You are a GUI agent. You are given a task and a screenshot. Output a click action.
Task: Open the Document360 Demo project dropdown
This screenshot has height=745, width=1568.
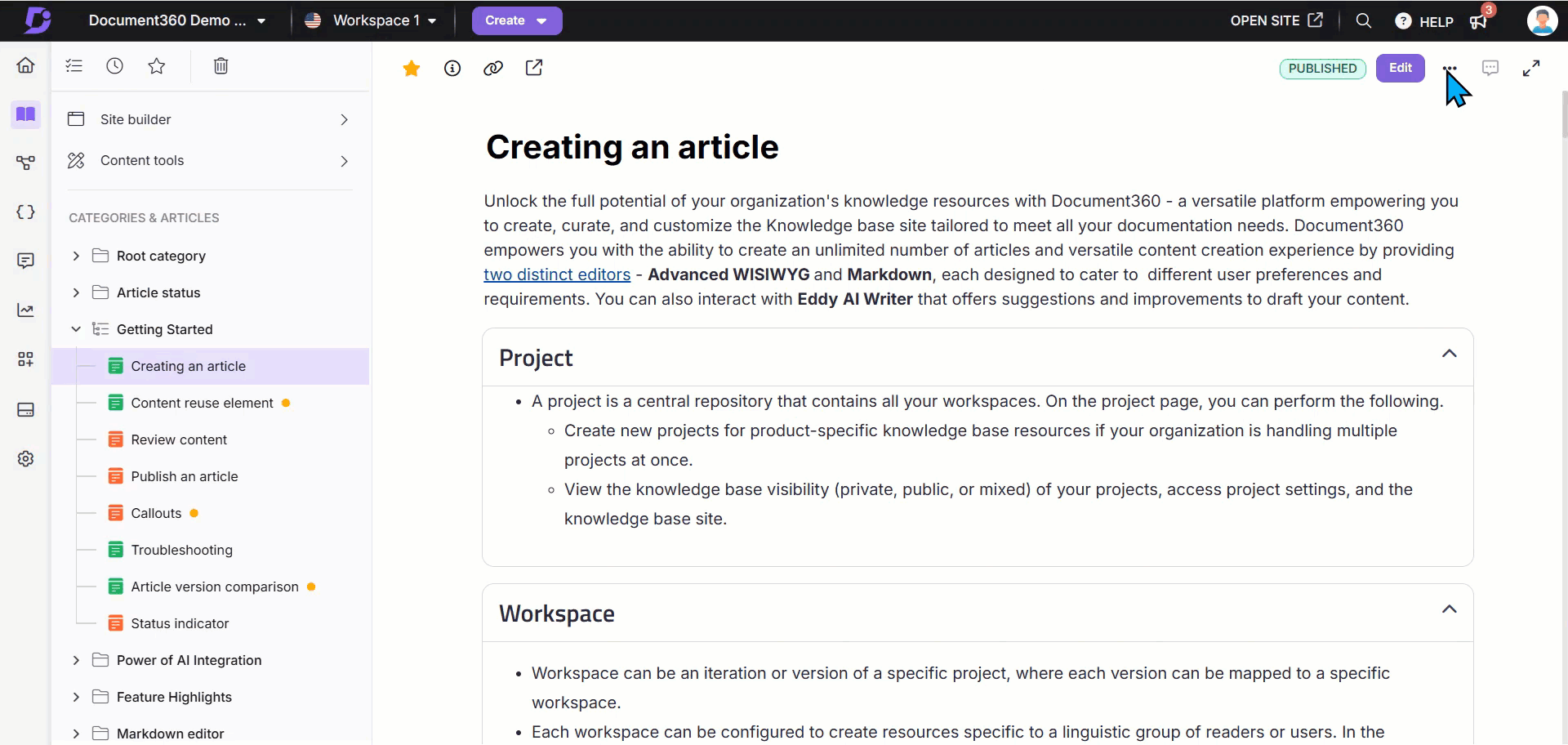(177, 20)
